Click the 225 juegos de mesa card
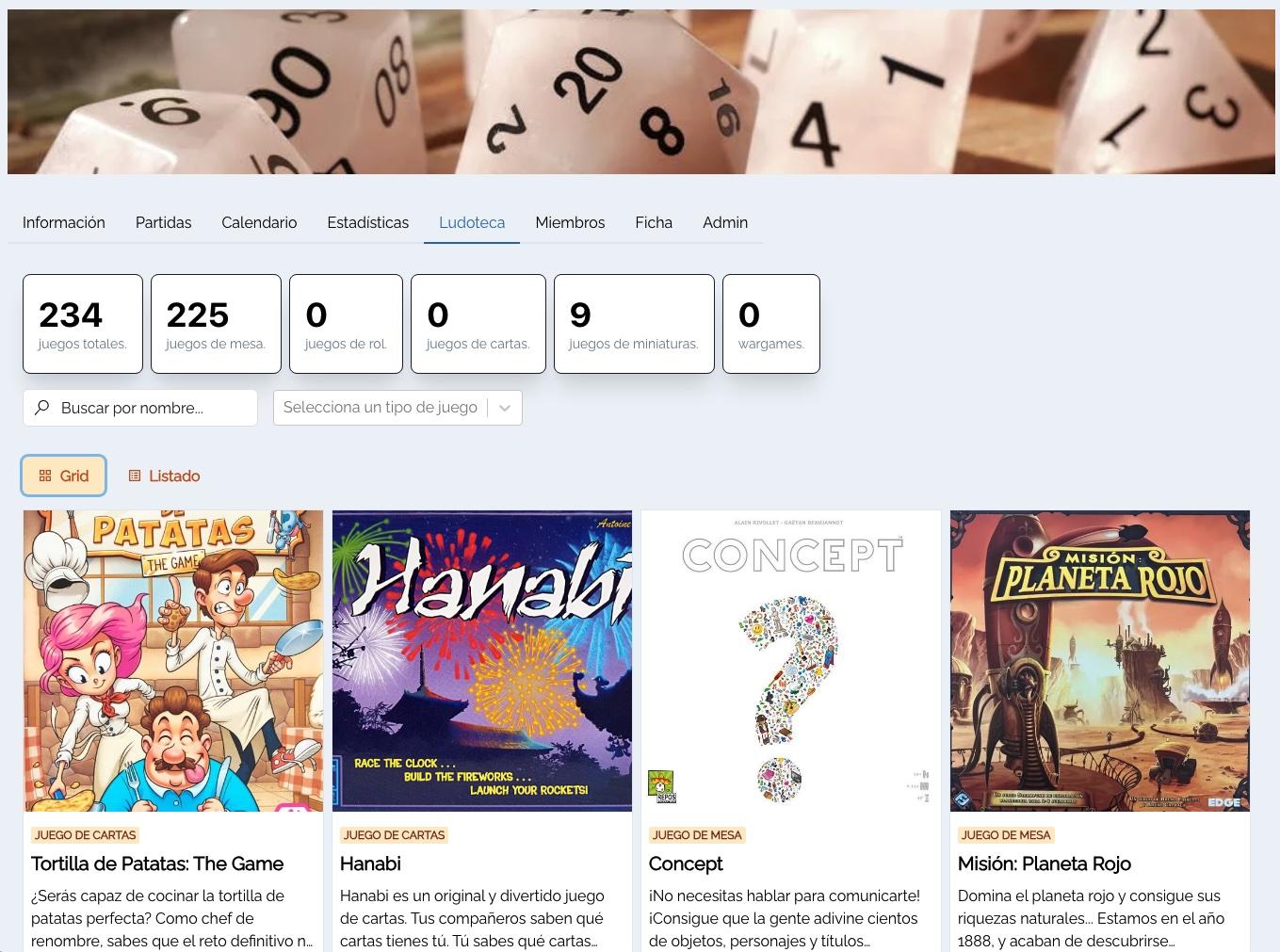Viewport: 1280px width, 952px height. click(x=216, y=324)
